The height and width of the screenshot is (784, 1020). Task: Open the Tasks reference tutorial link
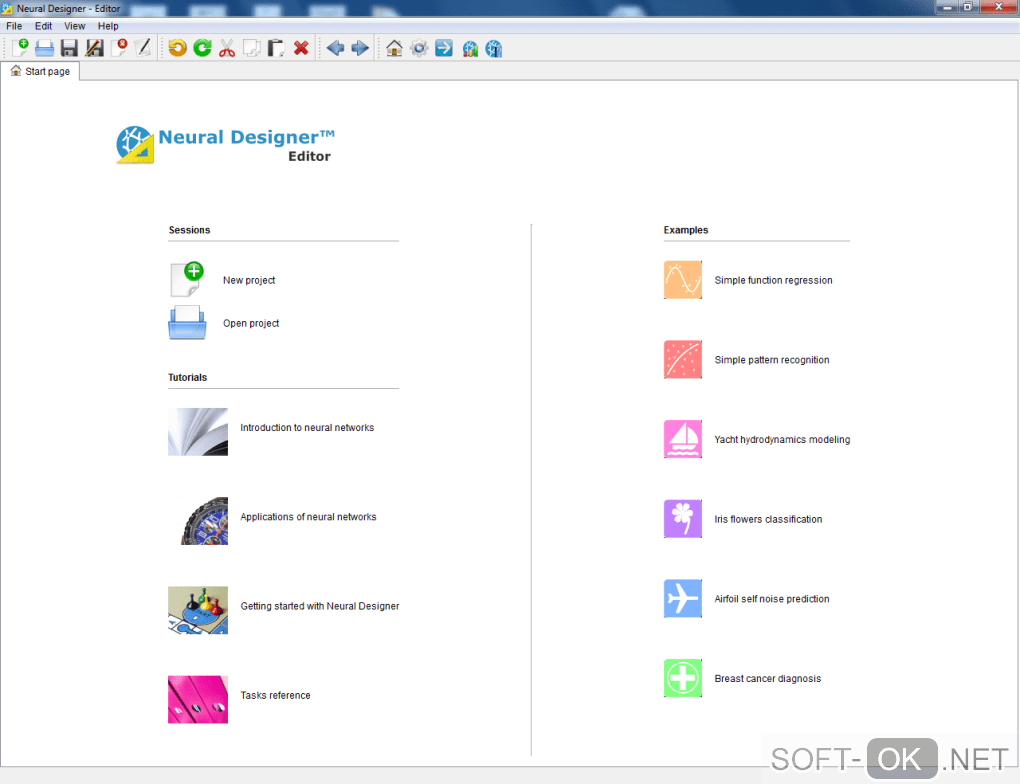pos(275,696)
